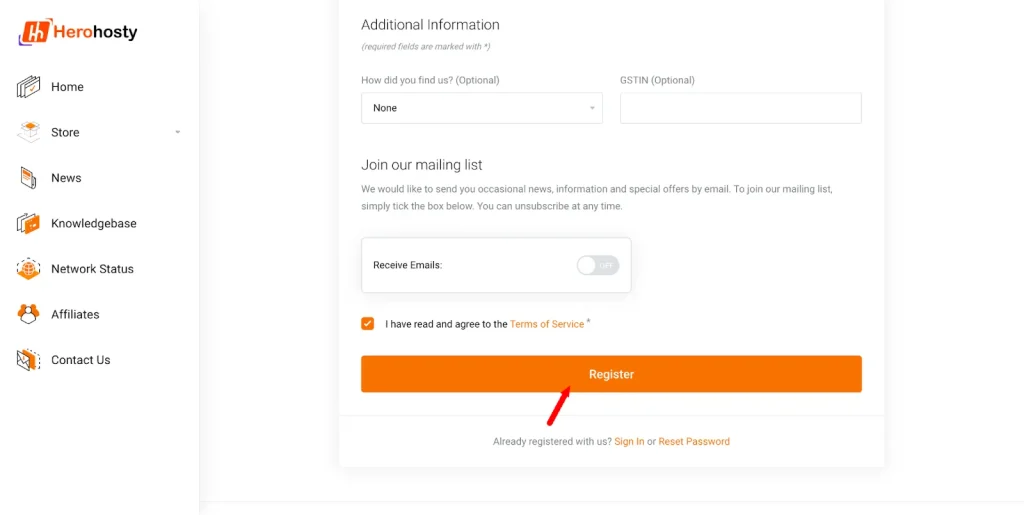1024x515 pixels.
Task: Click the Contact Us envelope icon
Action: 28,360
